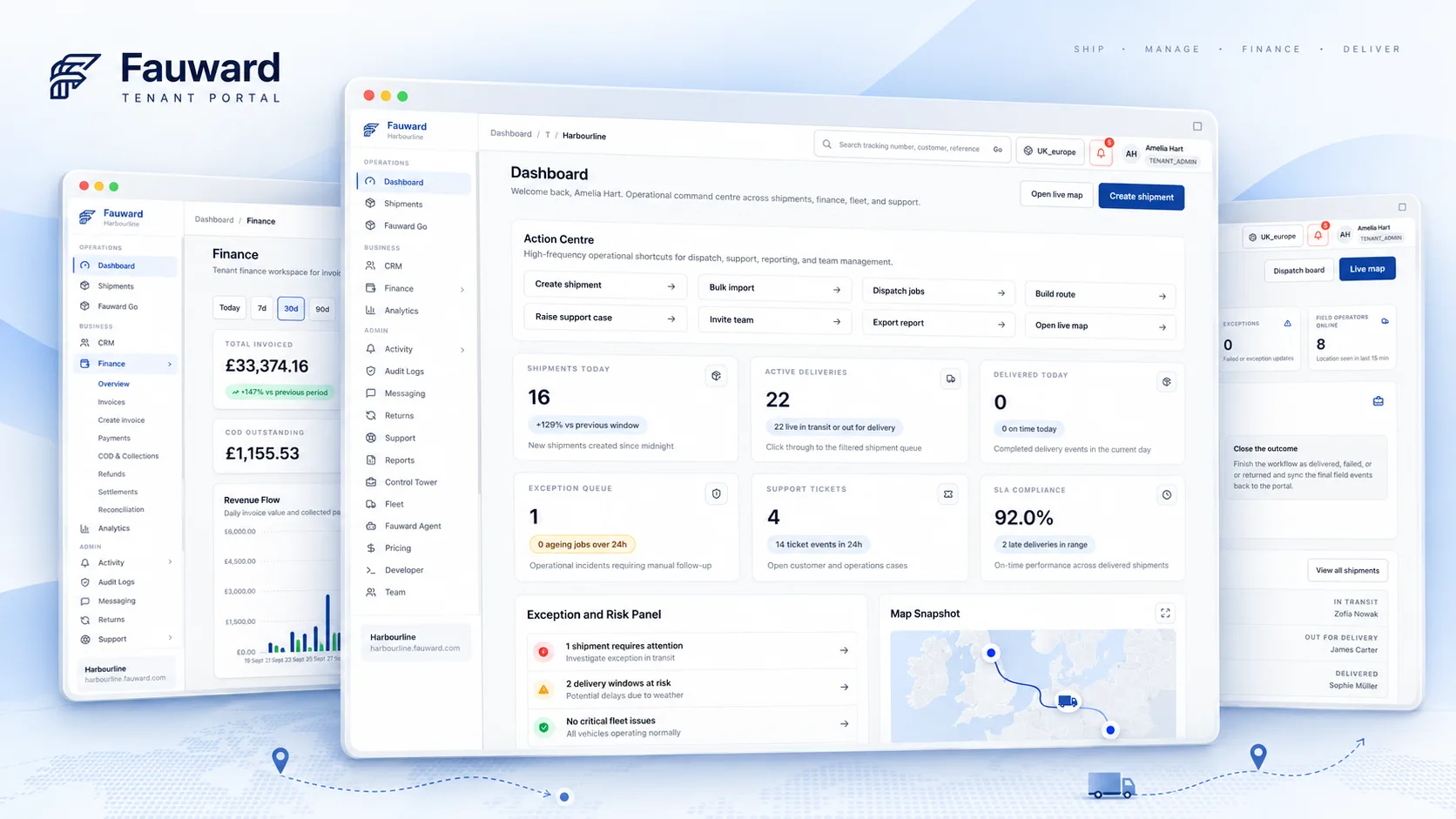Click the red alert icon for shipment attention
The image size is (1456, 819).
pos(543,651)
